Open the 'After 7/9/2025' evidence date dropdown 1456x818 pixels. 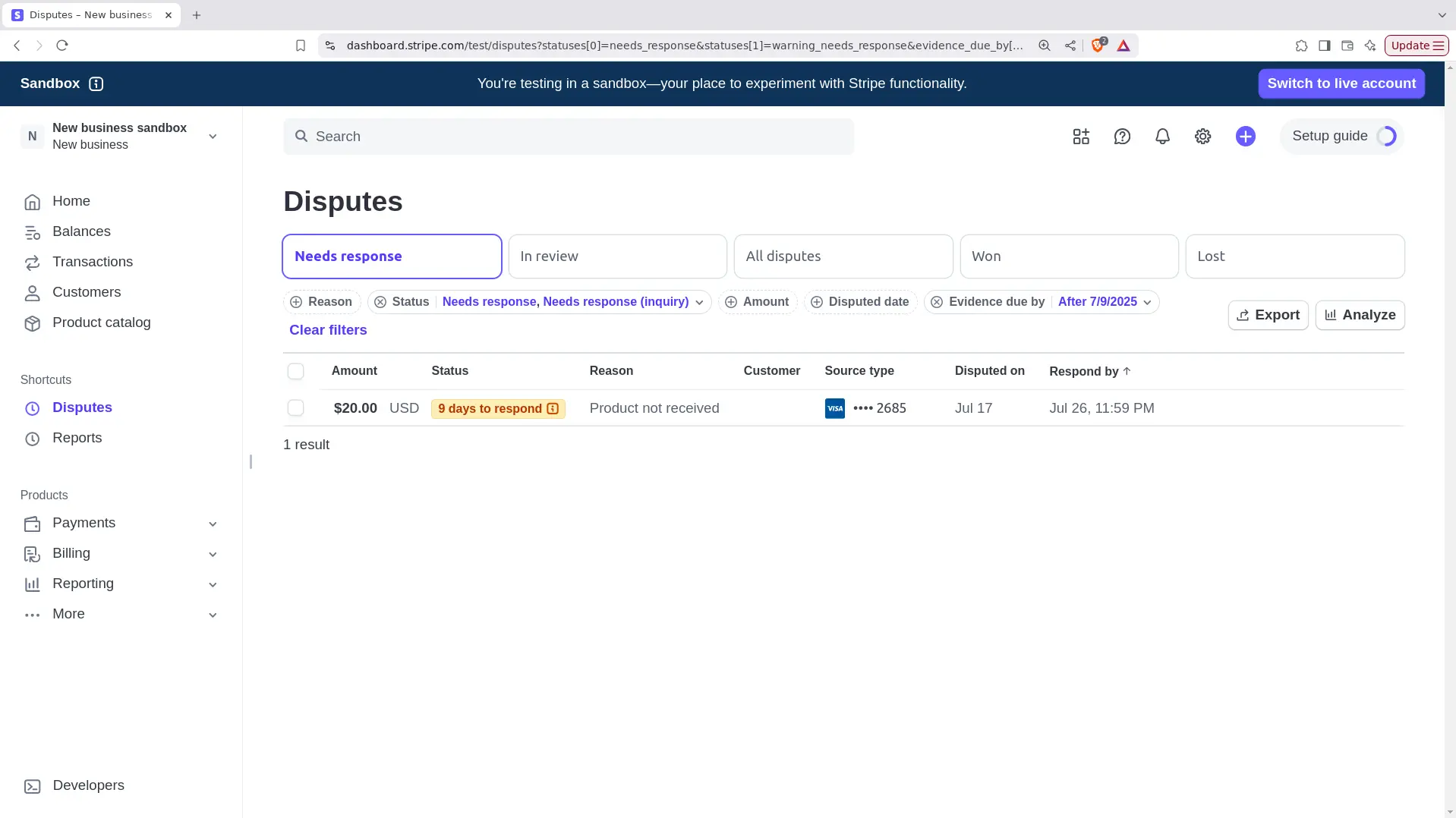[1102, 301]
